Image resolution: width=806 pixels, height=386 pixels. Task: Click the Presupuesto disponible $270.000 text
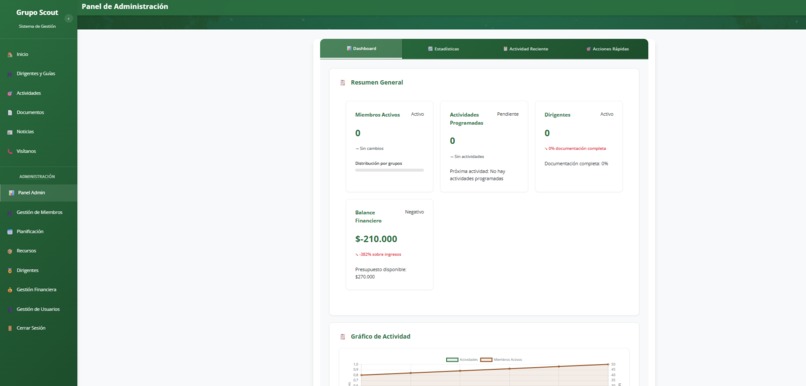click(x=381, y=273)
